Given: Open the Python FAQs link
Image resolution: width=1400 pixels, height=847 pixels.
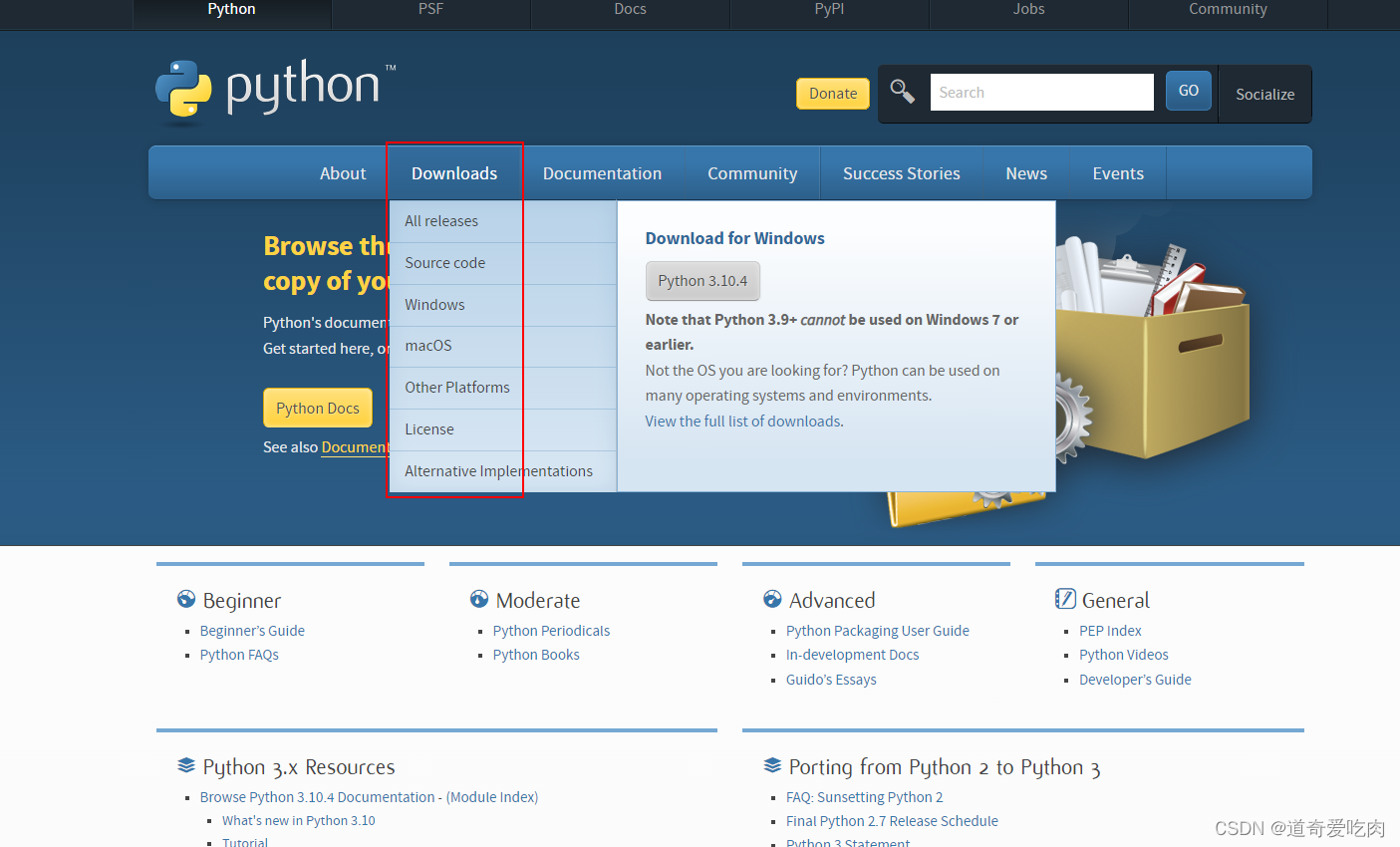Looking at the screenshot, I should [239, 655].
